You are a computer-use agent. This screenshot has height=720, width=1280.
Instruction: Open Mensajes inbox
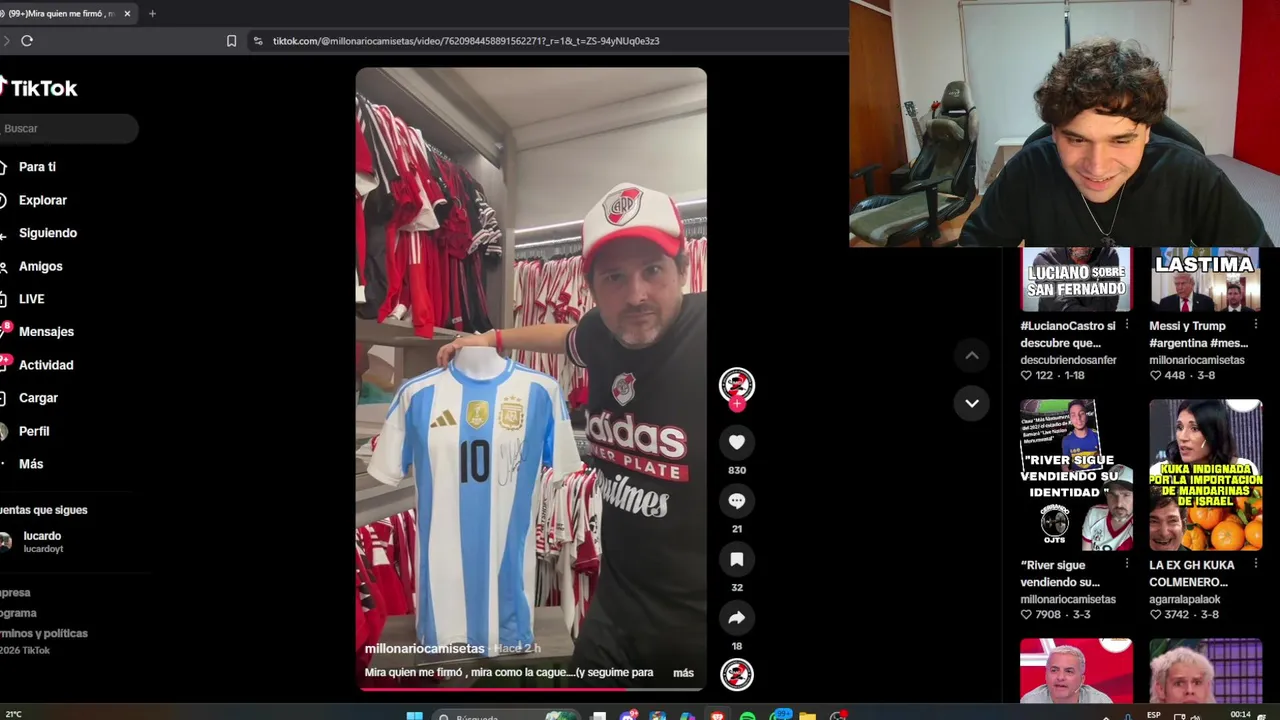coord(46,332)
